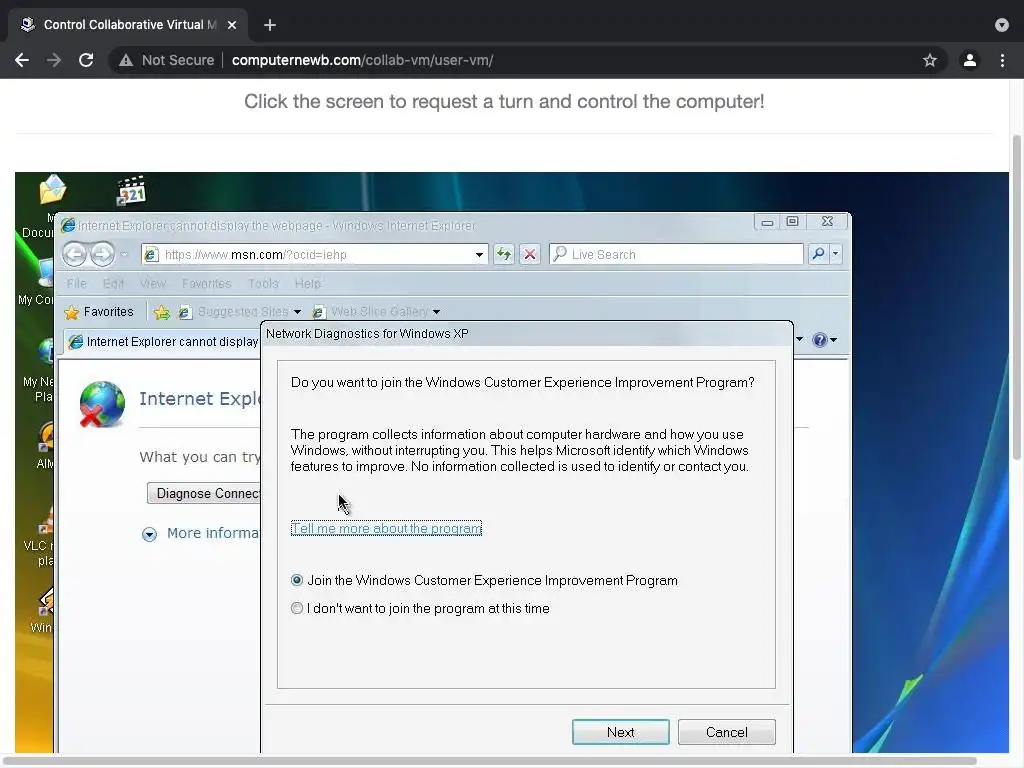Click the Live Search magnifier button

pyautogui.click(x=818, y=254)
